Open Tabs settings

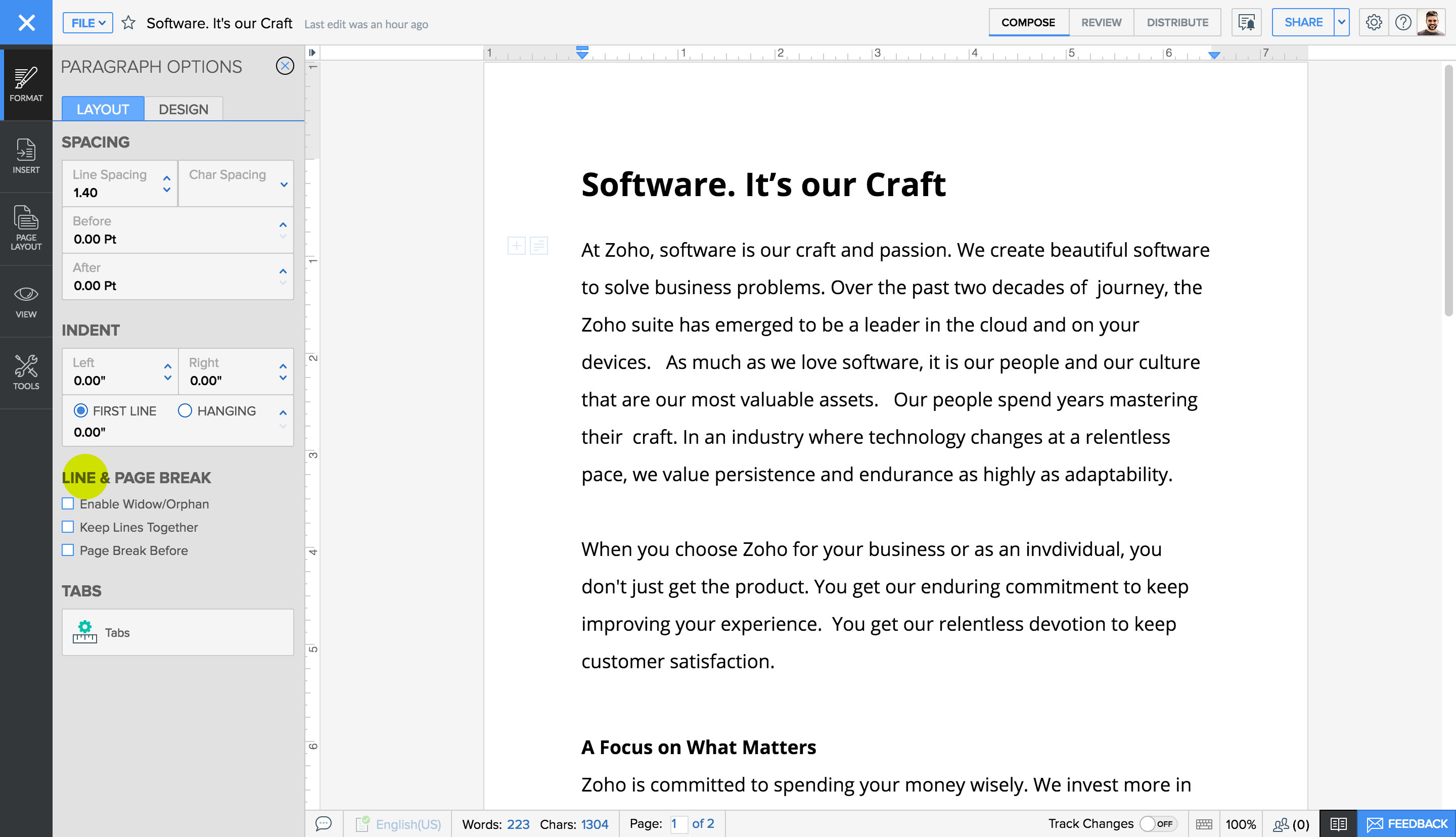[177, 632]
